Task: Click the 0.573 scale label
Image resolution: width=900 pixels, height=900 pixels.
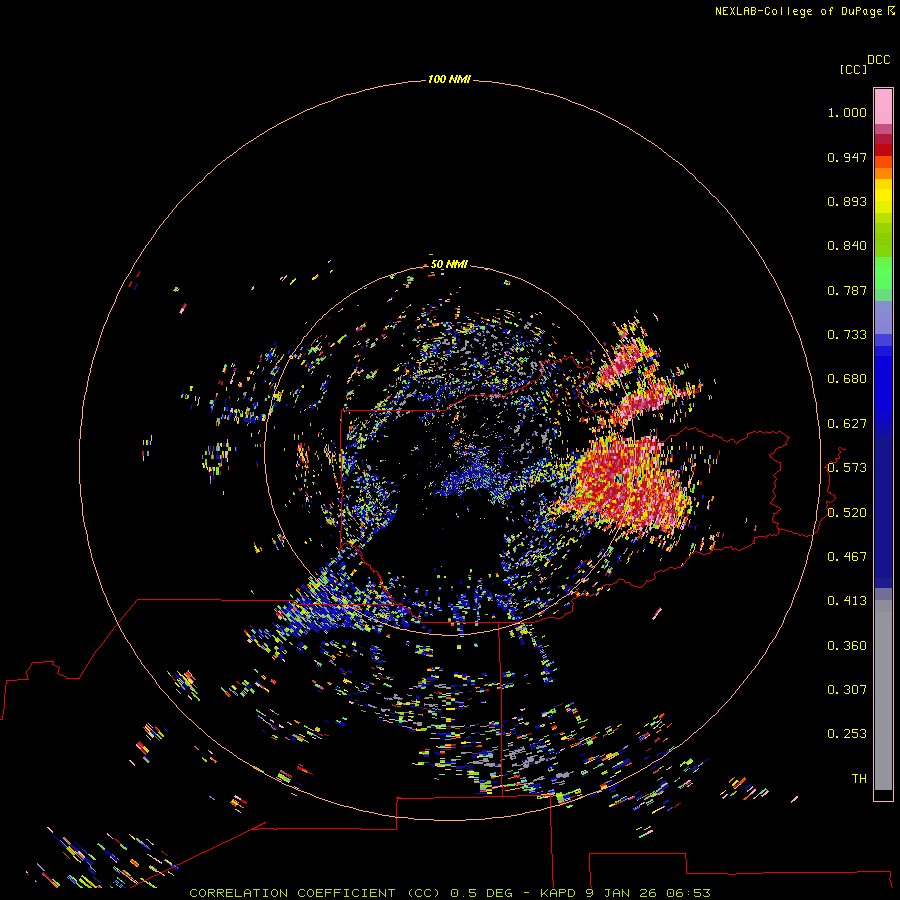Action: pos(847,468)
